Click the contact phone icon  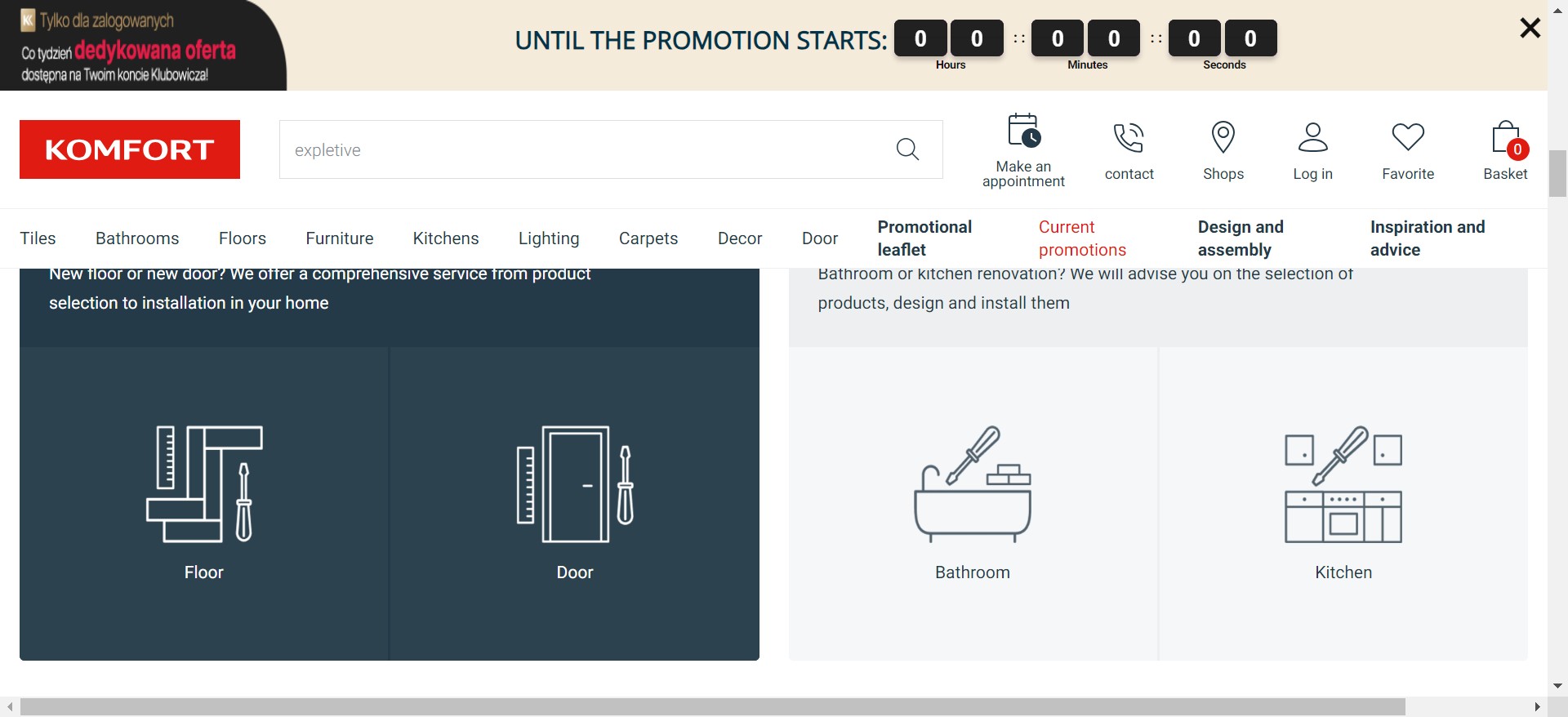tap(1129, 137)
